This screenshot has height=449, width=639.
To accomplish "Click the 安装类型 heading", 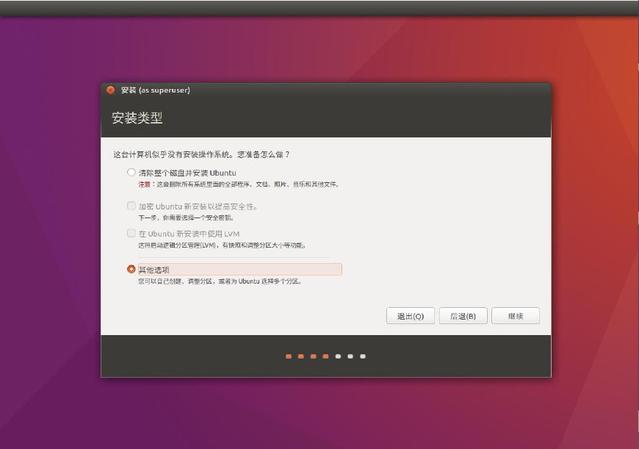I will 137,118.
